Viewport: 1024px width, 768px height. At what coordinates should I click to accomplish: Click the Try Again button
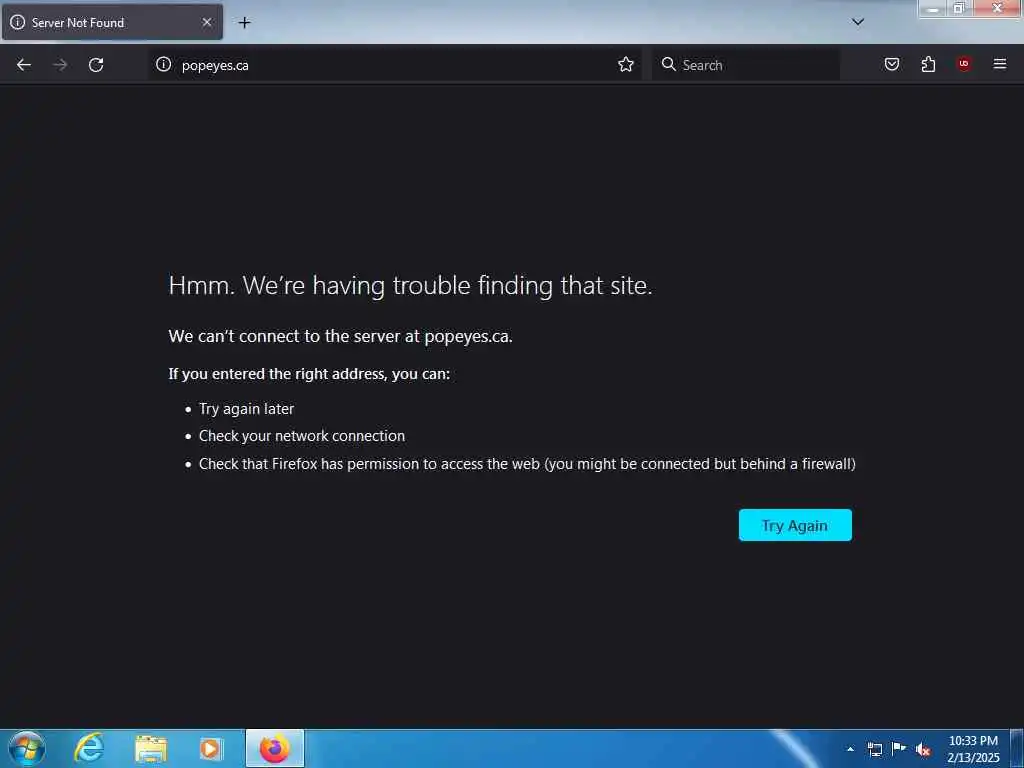795,525
